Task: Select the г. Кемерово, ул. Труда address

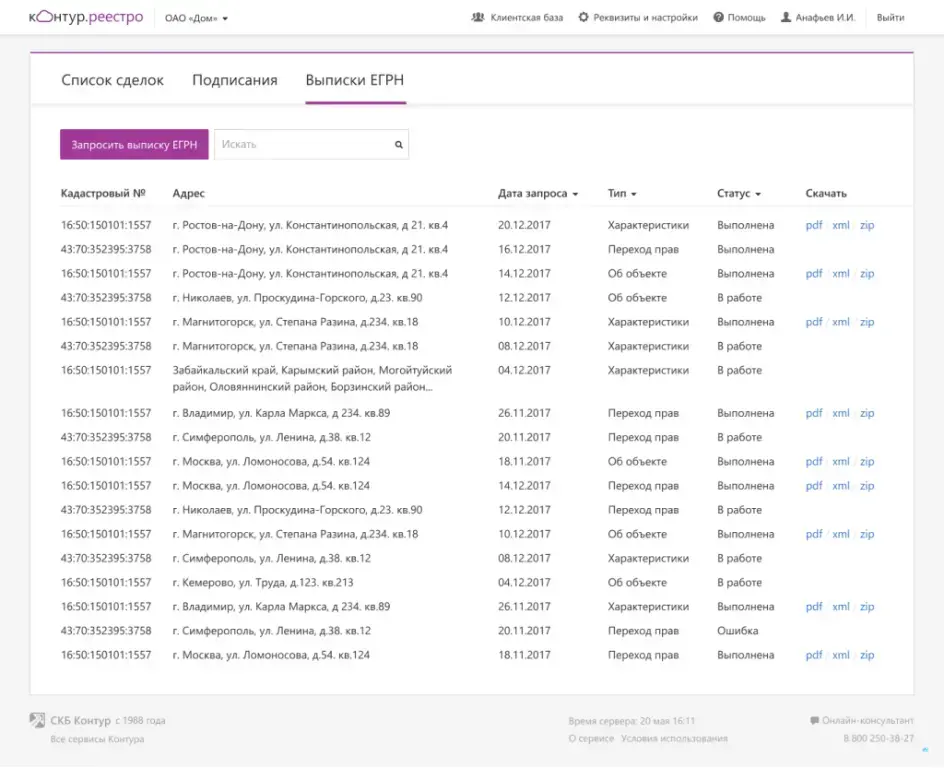Action: click(x=263, y=583)
